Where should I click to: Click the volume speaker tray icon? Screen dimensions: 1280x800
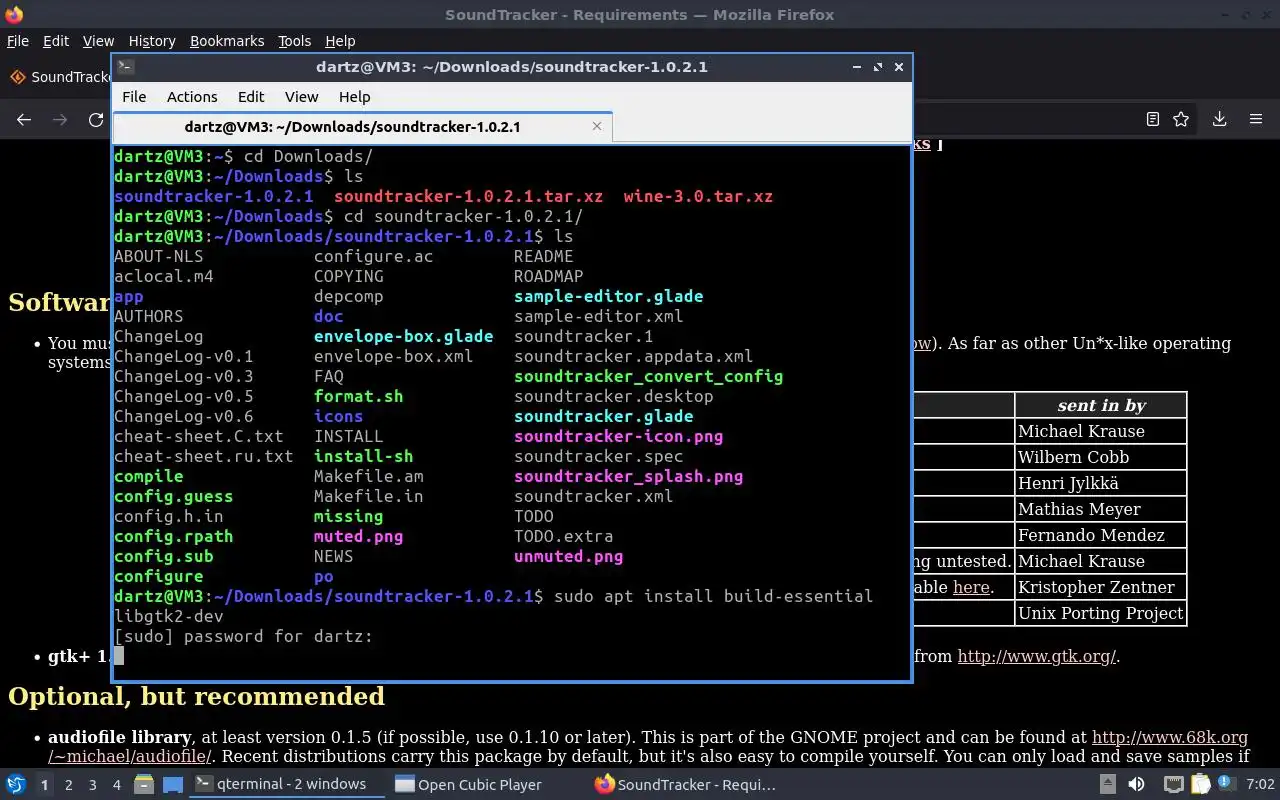tap(1137, 784)
